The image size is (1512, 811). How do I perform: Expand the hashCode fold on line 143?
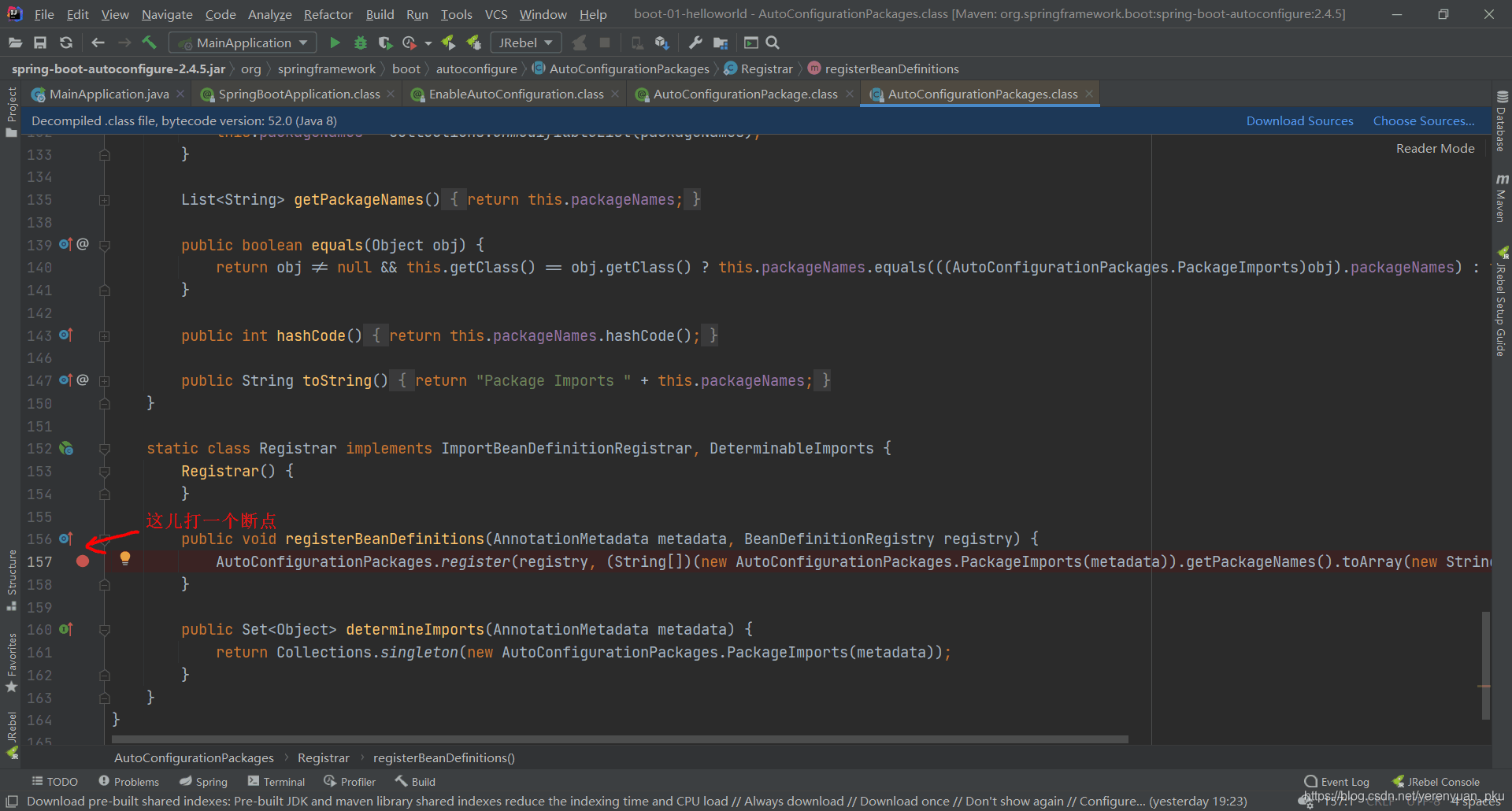104,336
